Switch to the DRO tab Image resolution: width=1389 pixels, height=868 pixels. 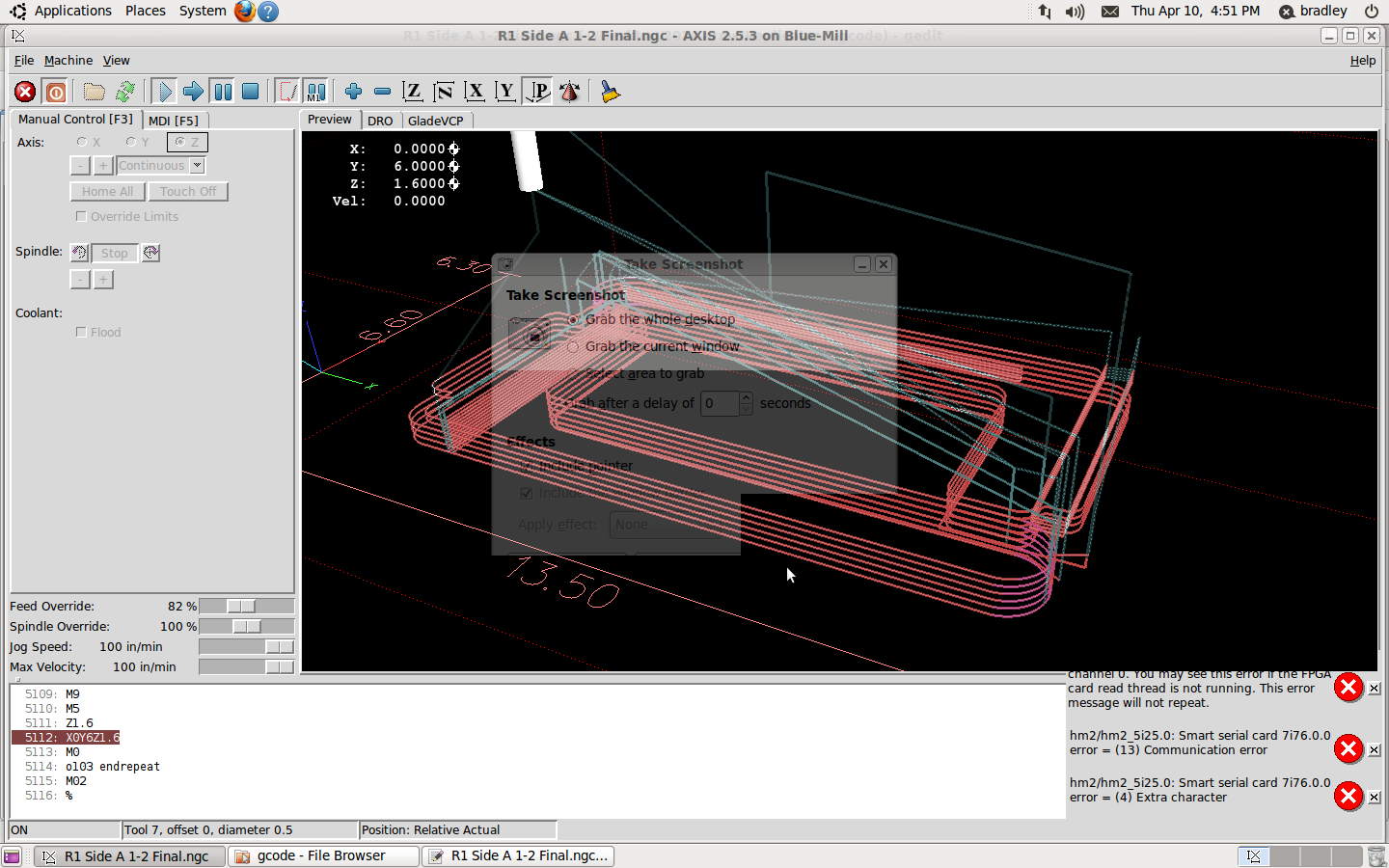pyautogui.click(x=380, y=121)
